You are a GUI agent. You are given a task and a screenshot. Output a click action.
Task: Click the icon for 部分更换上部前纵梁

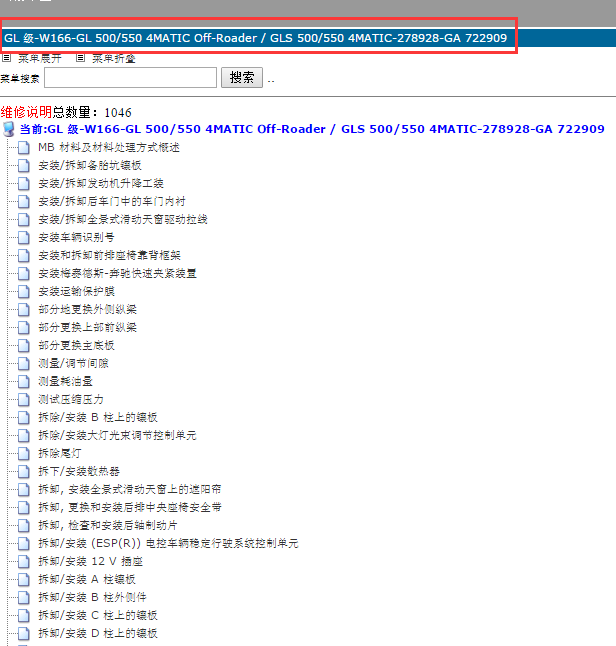(24, 328)
